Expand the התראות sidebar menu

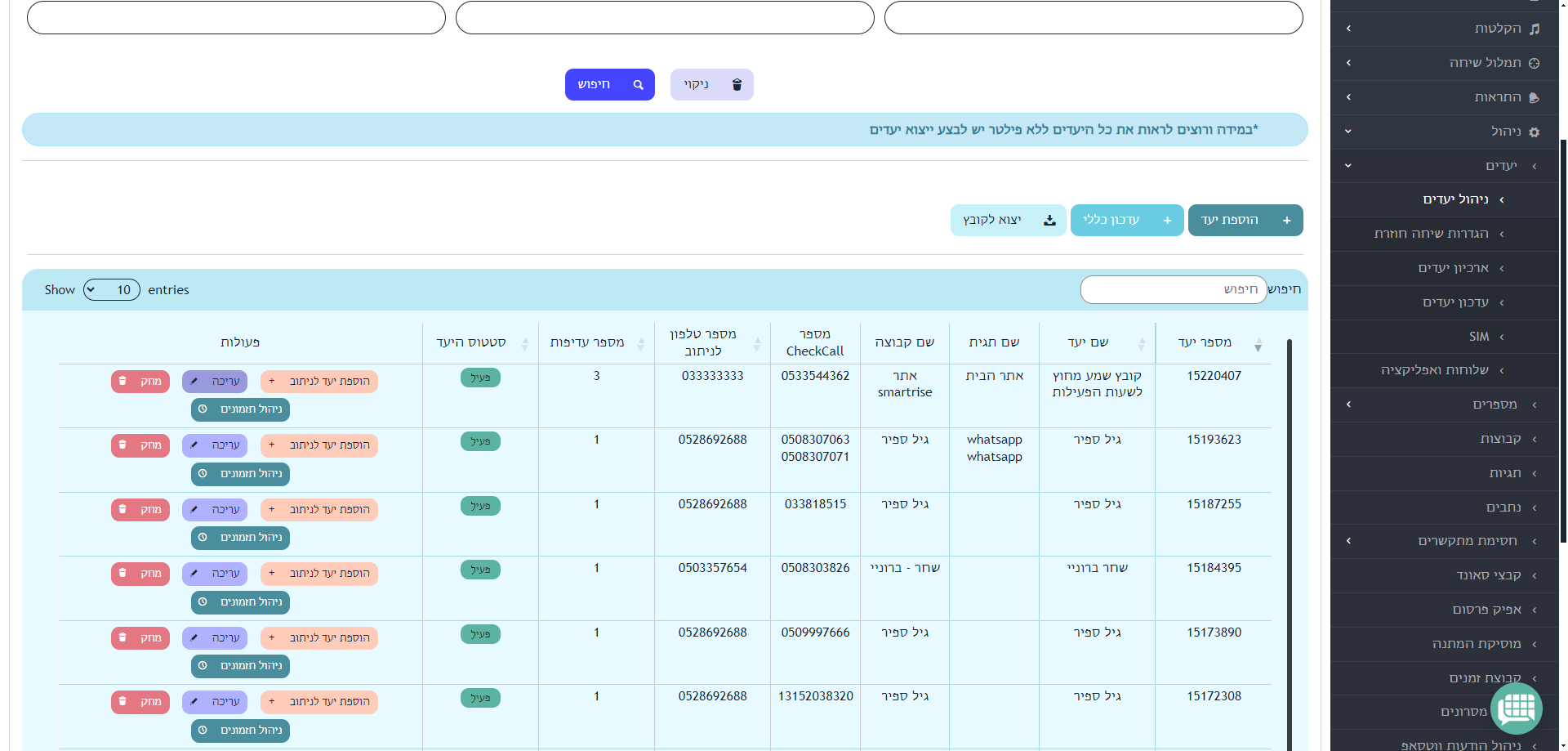[x=1444, y=97]
